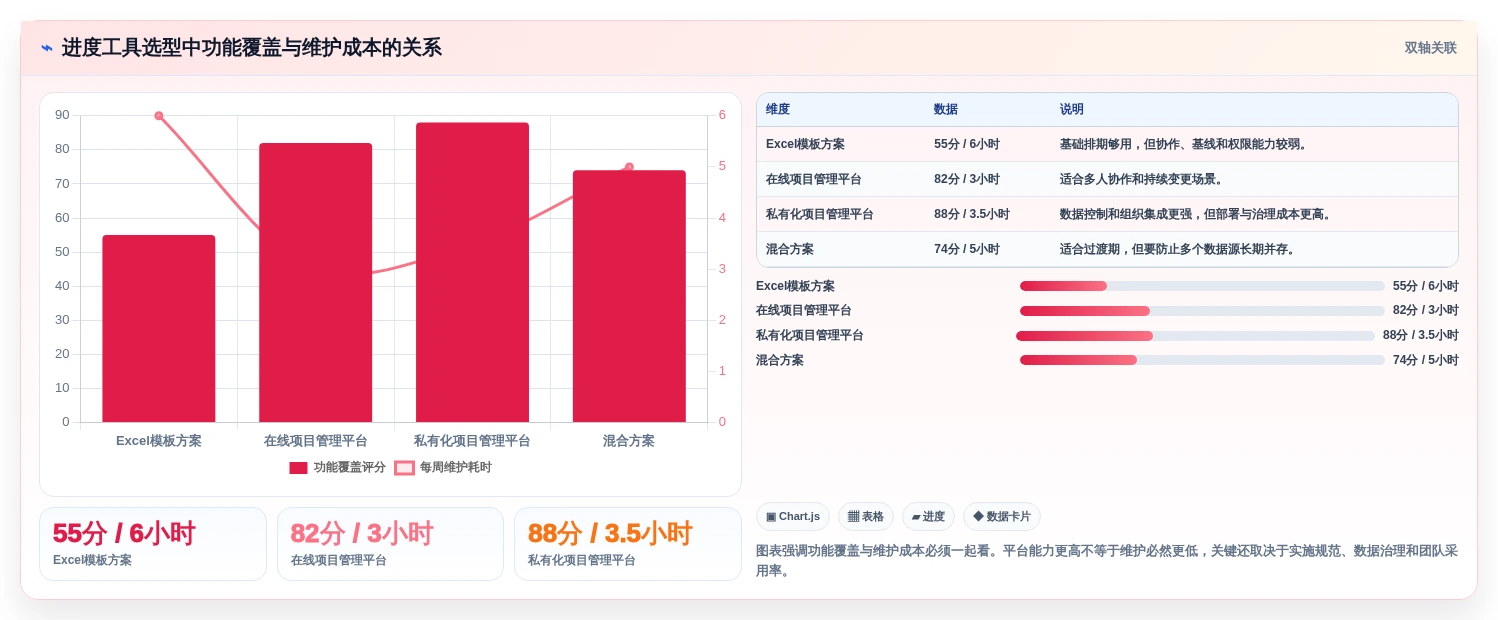Click 混合方案 label in progress list
The width and height of the screenshot is (1498, 620).
(780, 360)
